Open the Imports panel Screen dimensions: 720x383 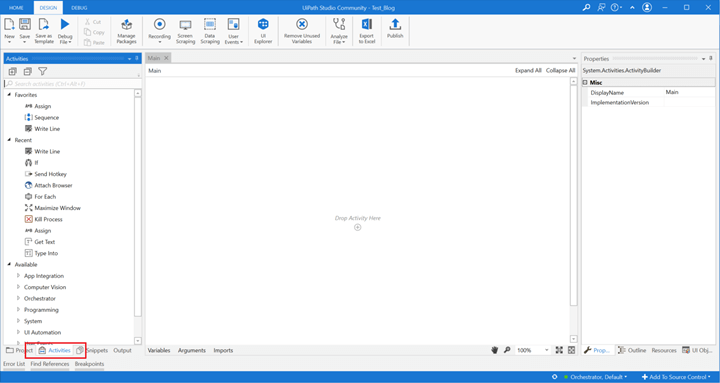tap(223, 350)
